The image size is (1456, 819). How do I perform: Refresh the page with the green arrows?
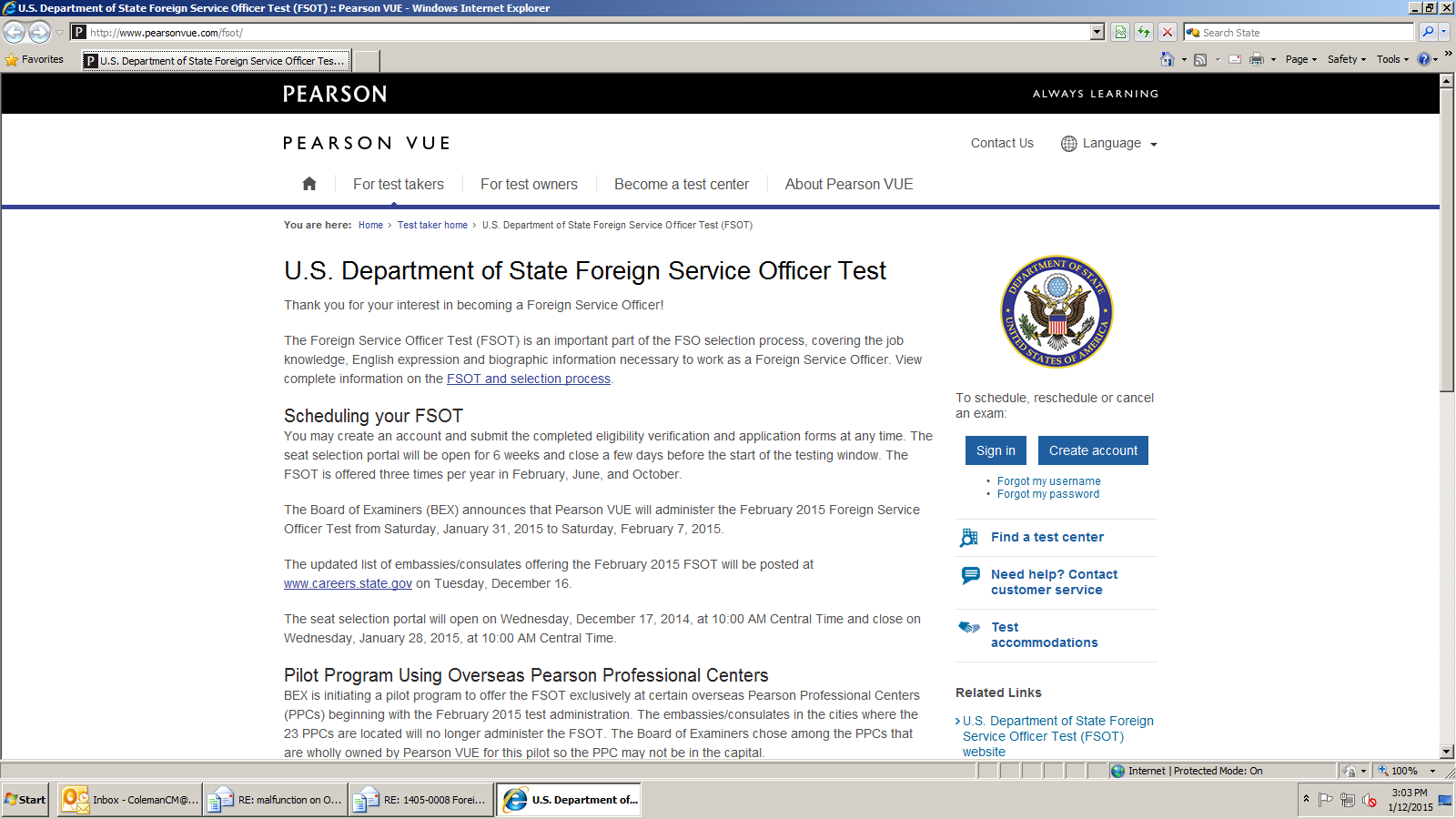pos(1144,33)
